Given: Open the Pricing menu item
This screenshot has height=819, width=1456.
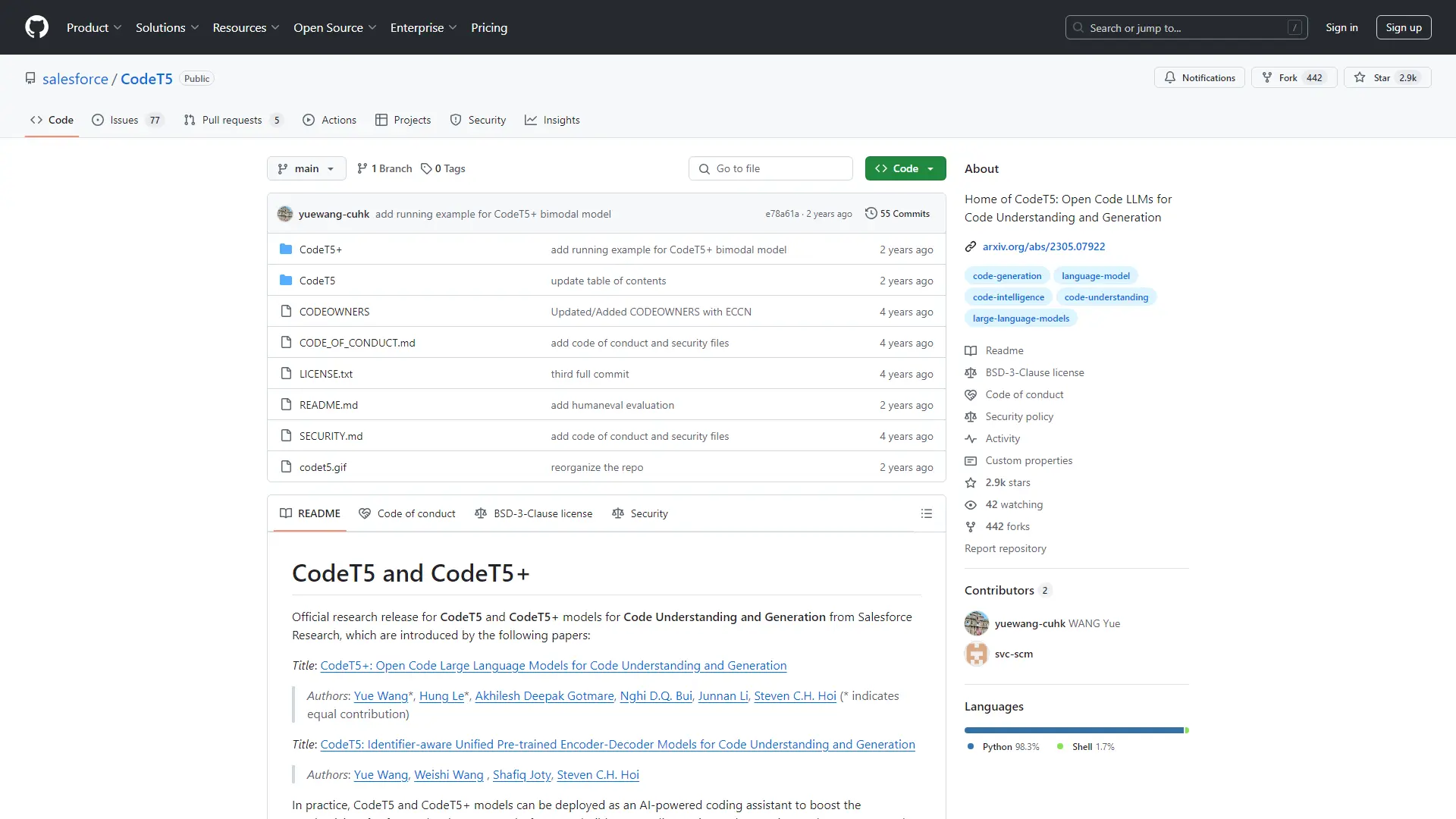Looking at the screenshot, I should (x=489, y=27).
